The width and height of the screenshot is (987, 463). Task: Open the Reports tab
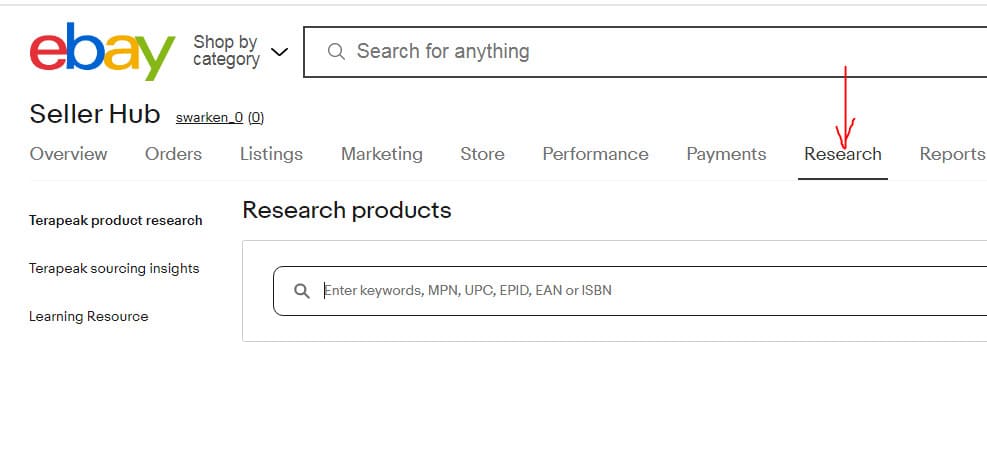pyautogui.click(x=952, y=154)
